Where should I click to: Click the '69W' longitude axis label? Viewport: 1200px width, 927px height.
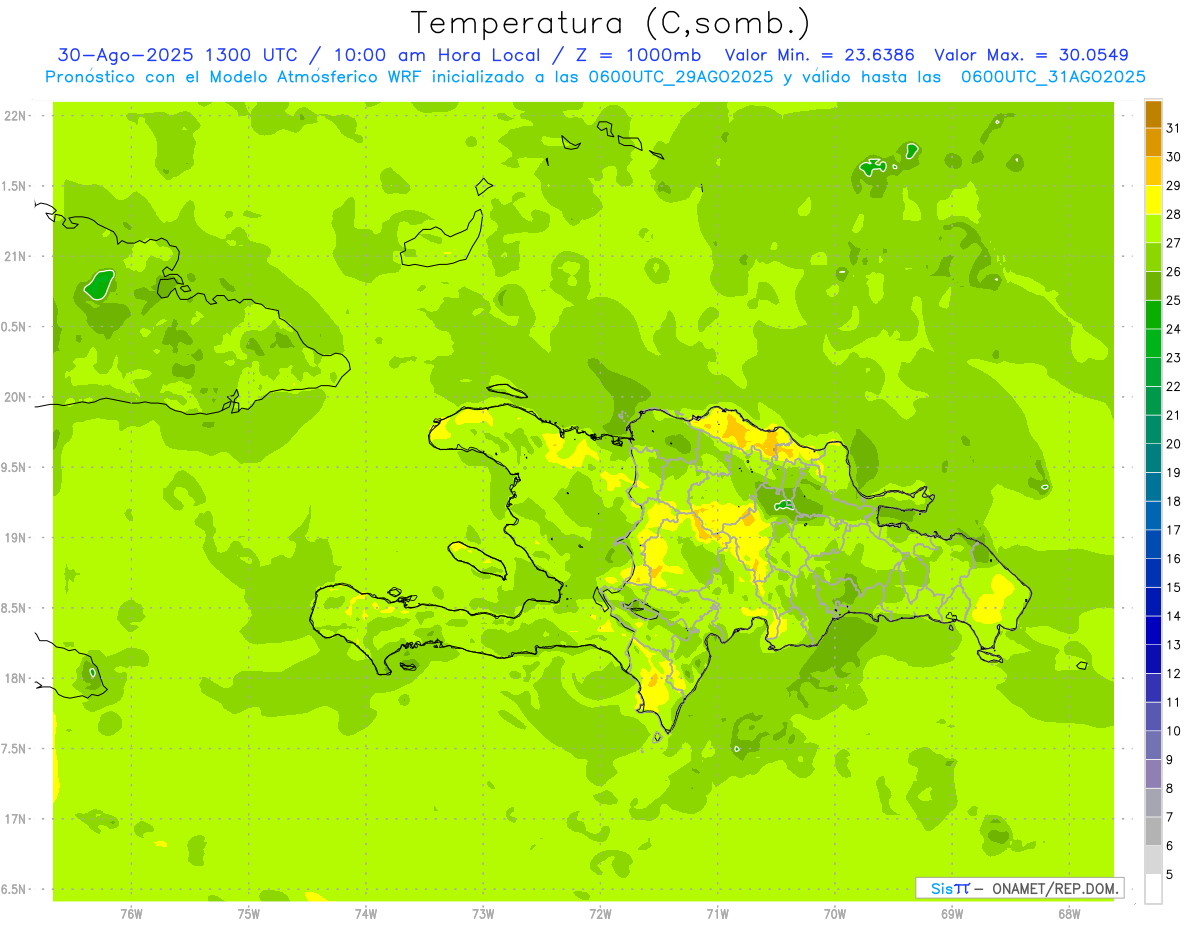pos(952,913)
